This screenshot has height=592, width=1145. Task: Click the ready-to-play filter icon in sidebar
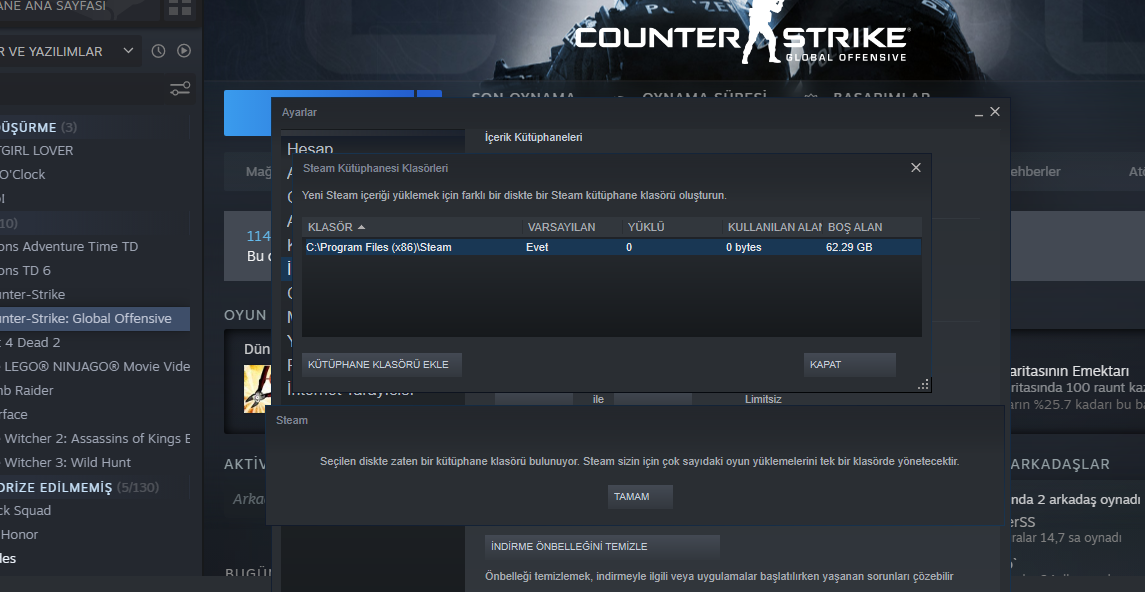(184, 51)
